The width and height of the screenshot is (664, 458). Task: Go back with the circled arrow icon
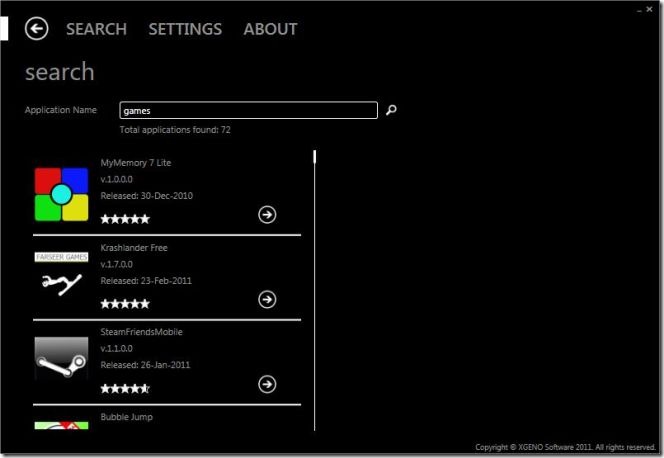(x=36, y=29)
